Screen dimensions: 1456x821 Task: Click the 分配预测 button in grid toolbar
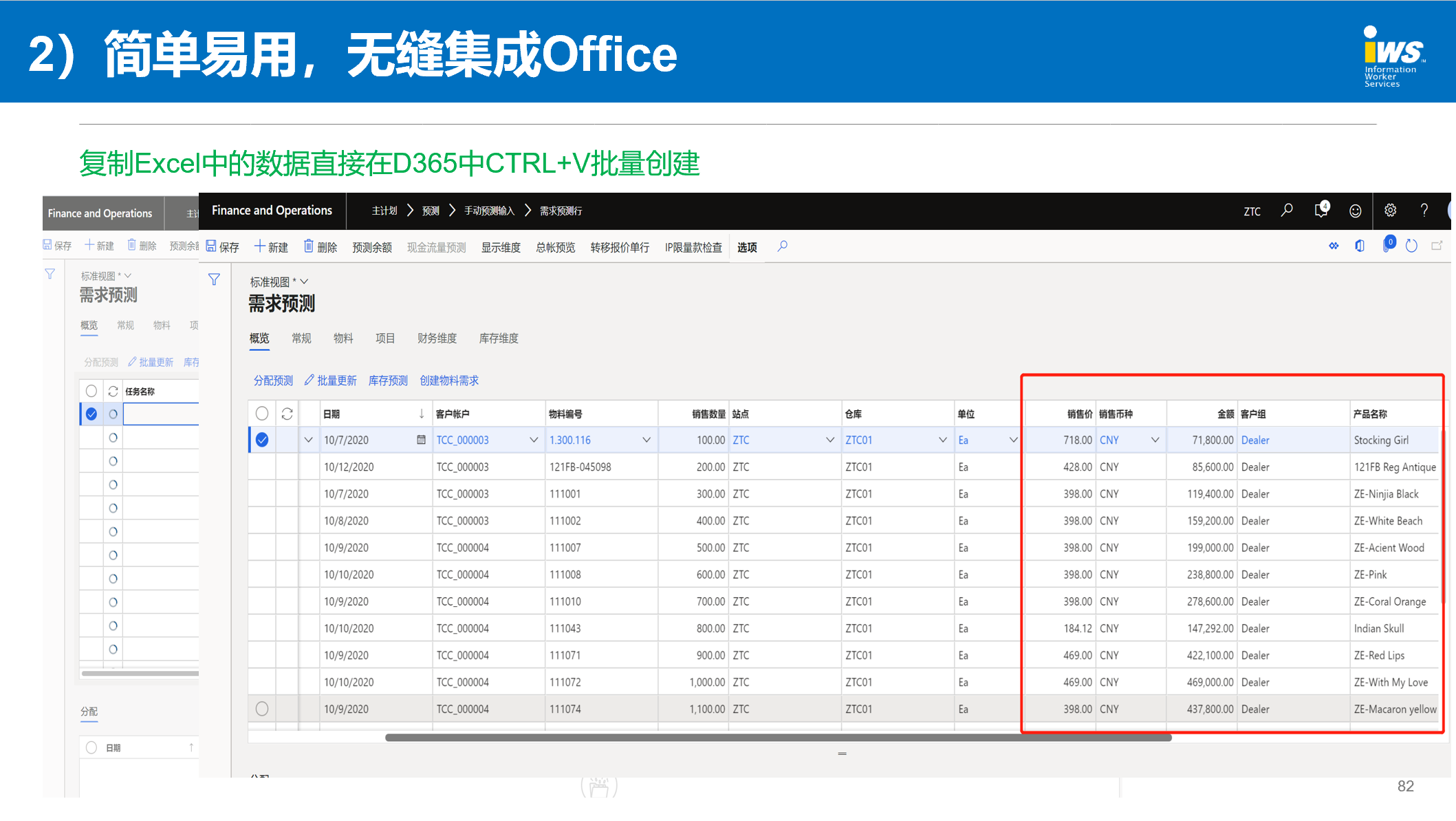(269, 380)
